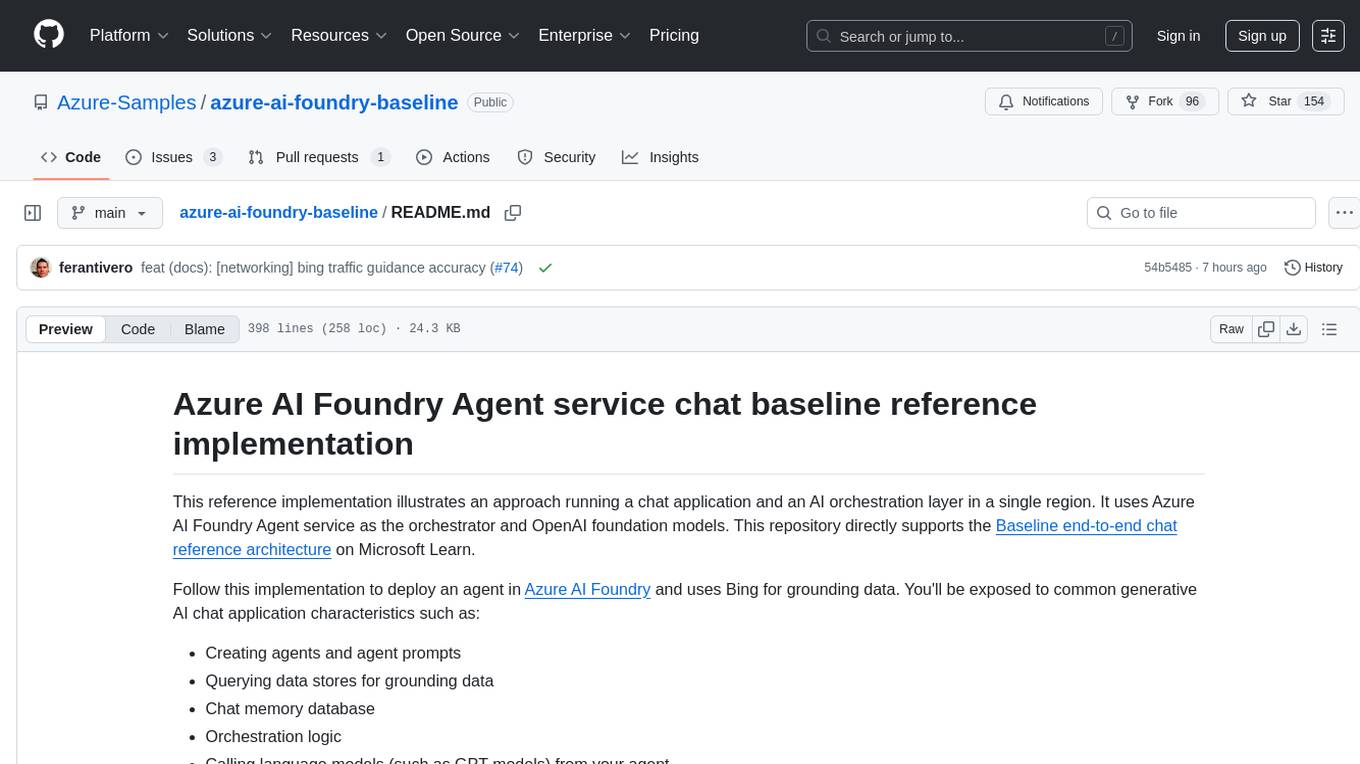Image resolution: width=1360 pixels, height=764 pixels.
Task: Open the Issues tab
Action: pyautogui.click(x=173, y=157)
